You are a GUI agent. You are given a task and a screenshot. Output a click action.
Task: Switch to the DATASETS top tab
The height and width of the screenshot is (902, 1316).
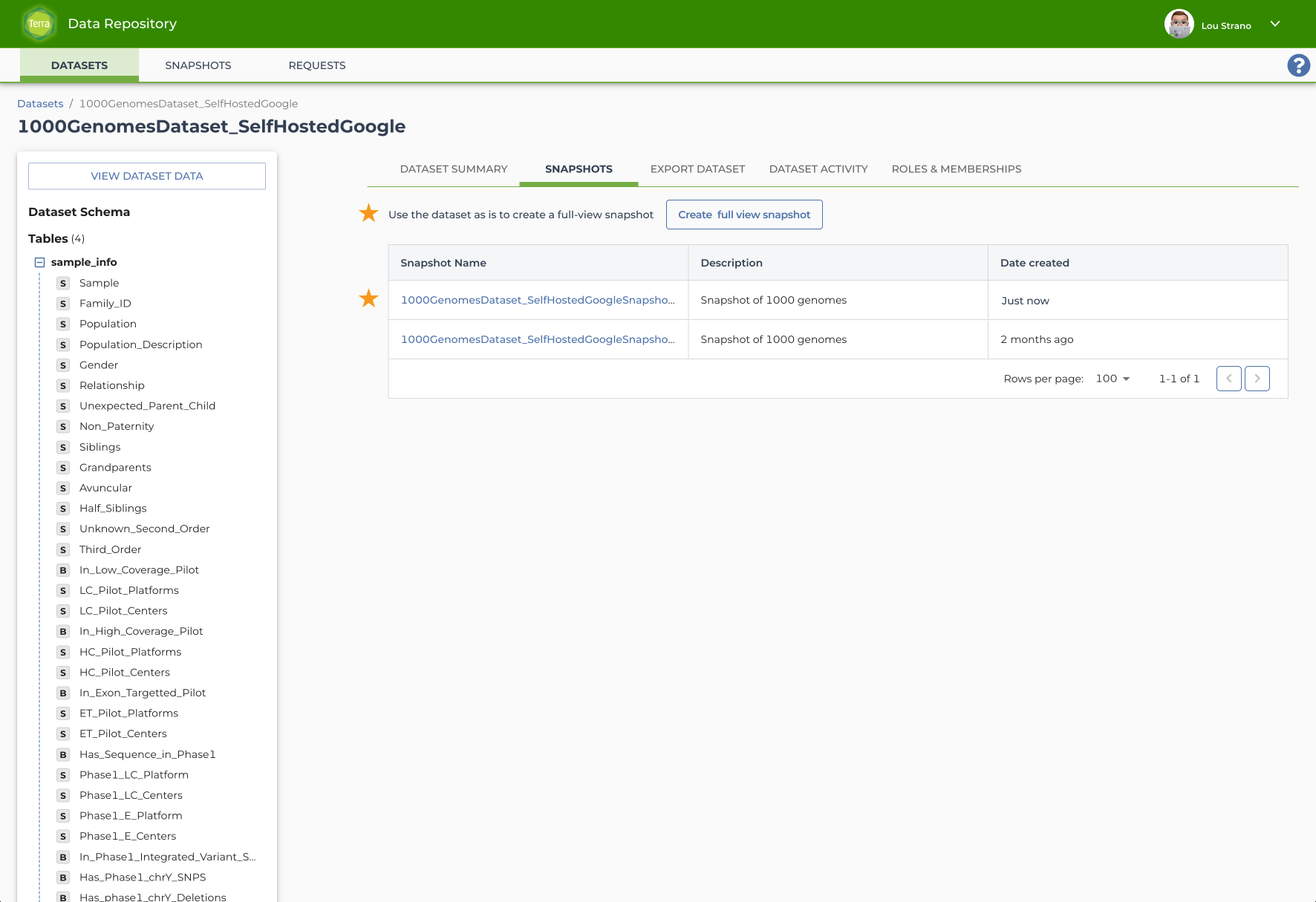[79, 65]
